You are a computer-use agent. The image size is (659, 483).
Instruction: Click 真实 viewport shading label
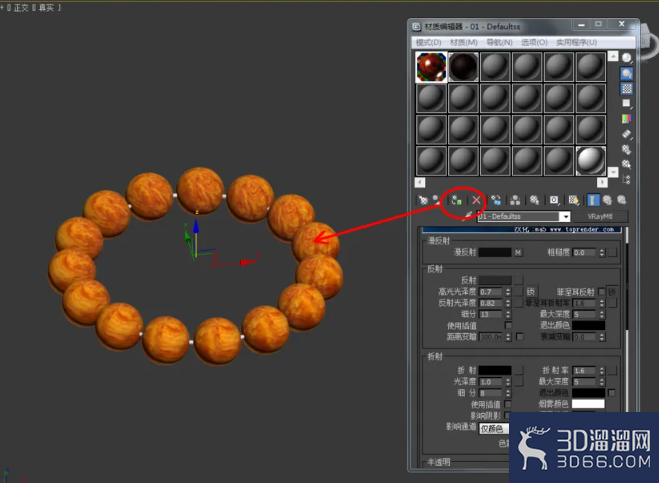point(46,8)
